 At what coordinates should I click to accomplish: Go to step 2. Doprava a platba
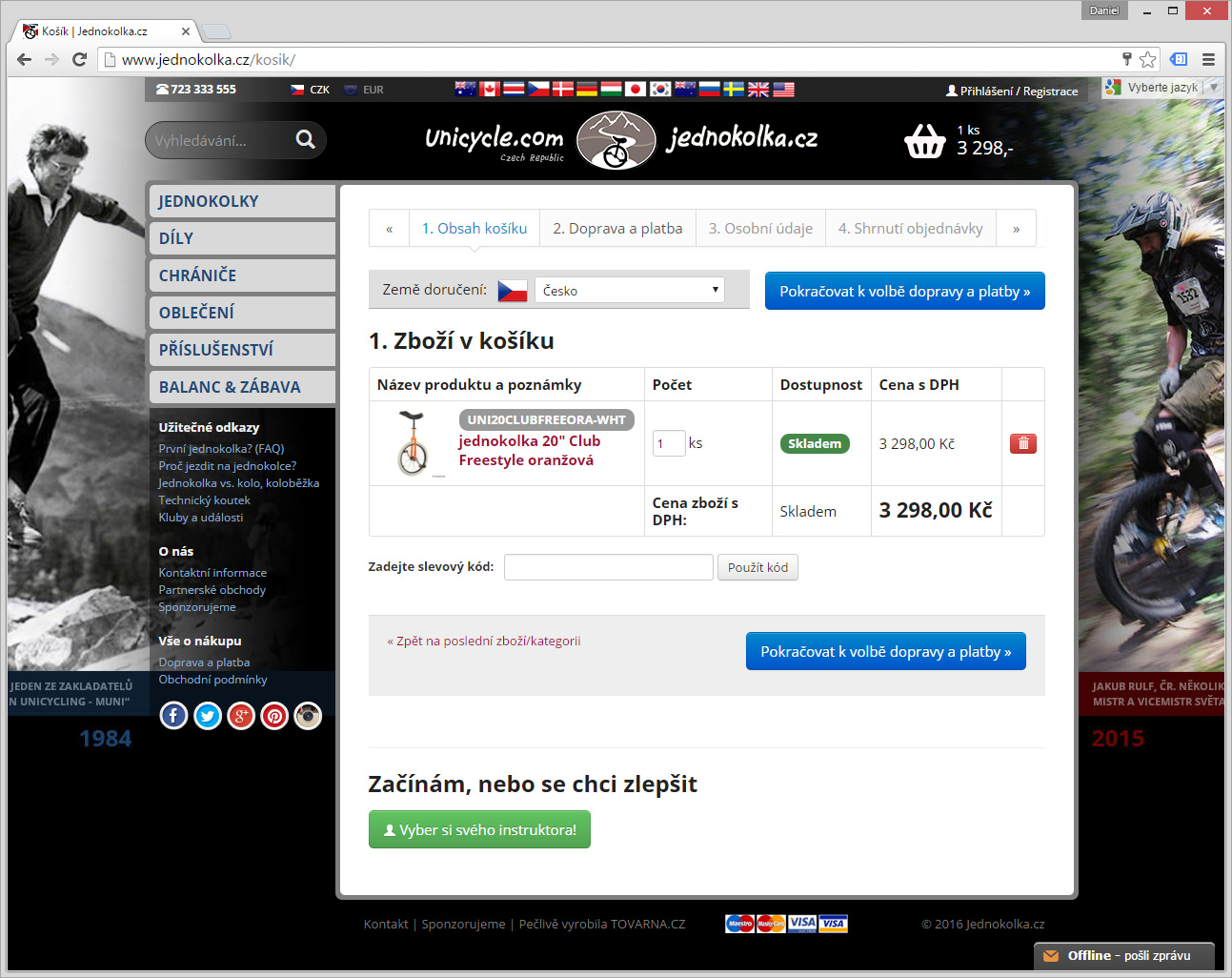[x=617, y=229]
